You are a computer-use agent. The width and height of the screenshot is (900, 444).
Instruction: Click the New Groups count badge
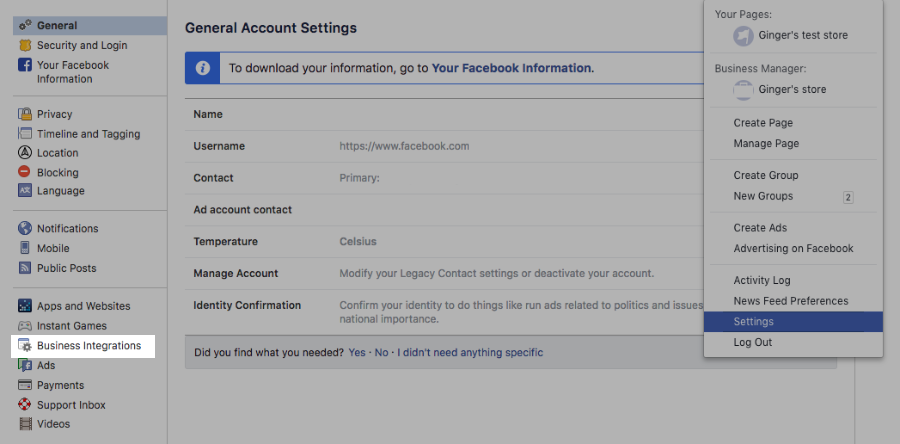click(x=848, y=197)
